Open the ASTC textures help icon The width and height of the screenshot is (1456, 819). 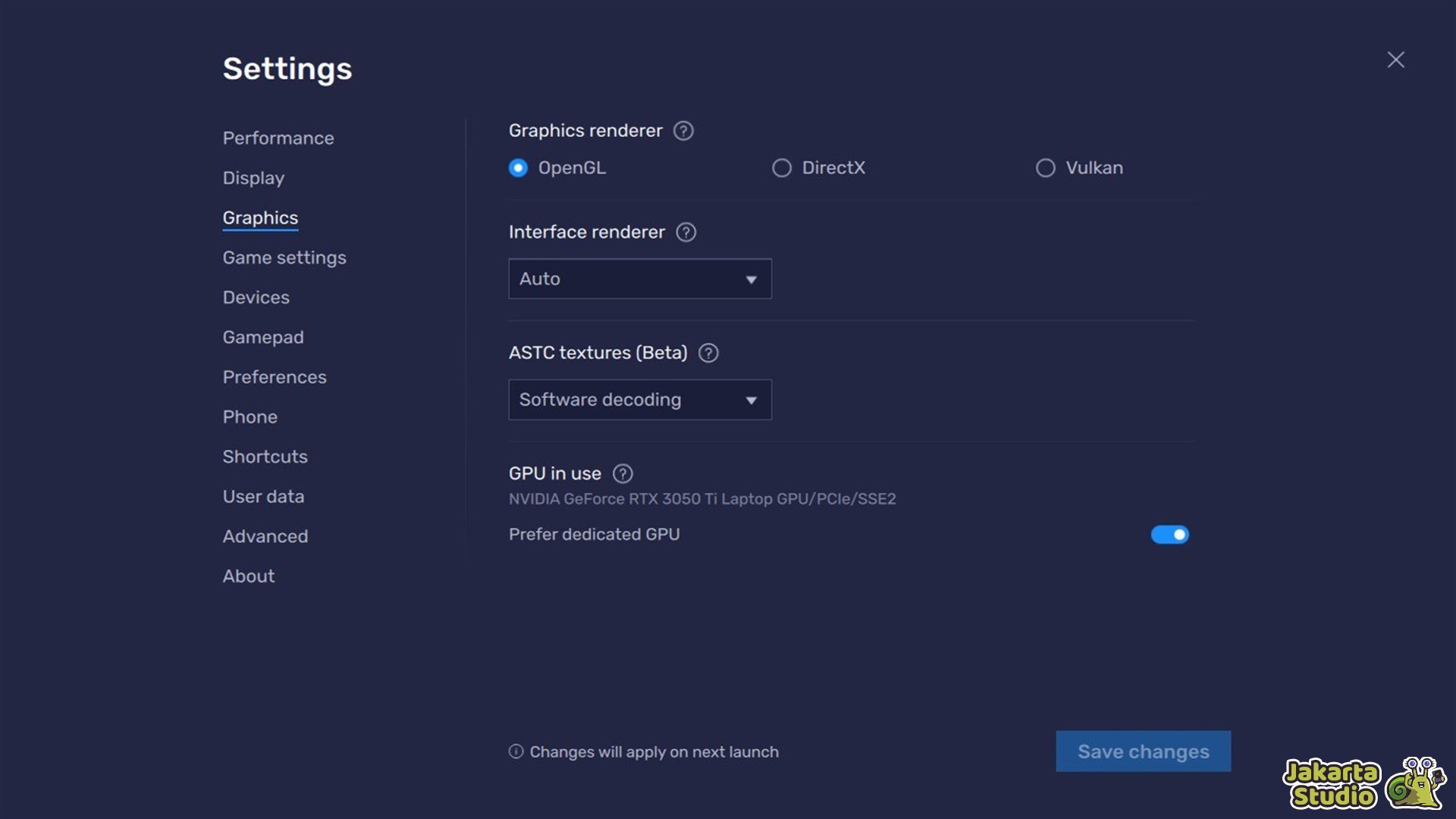[x=708, y=353]
